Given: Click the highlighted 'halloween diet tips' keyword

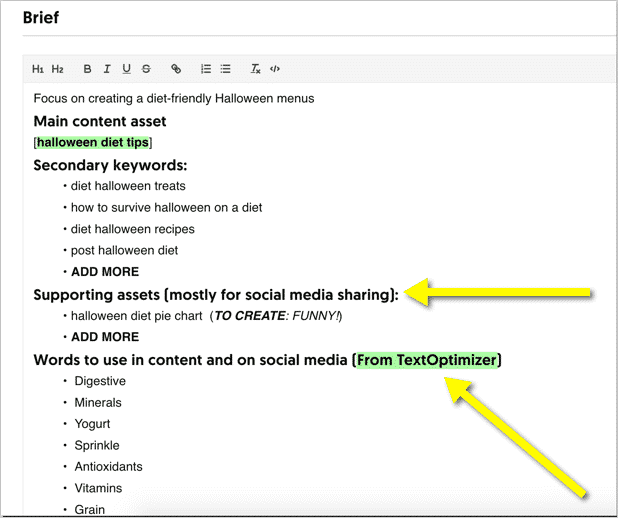Looking at the screenshot, I should coord(93,142).
